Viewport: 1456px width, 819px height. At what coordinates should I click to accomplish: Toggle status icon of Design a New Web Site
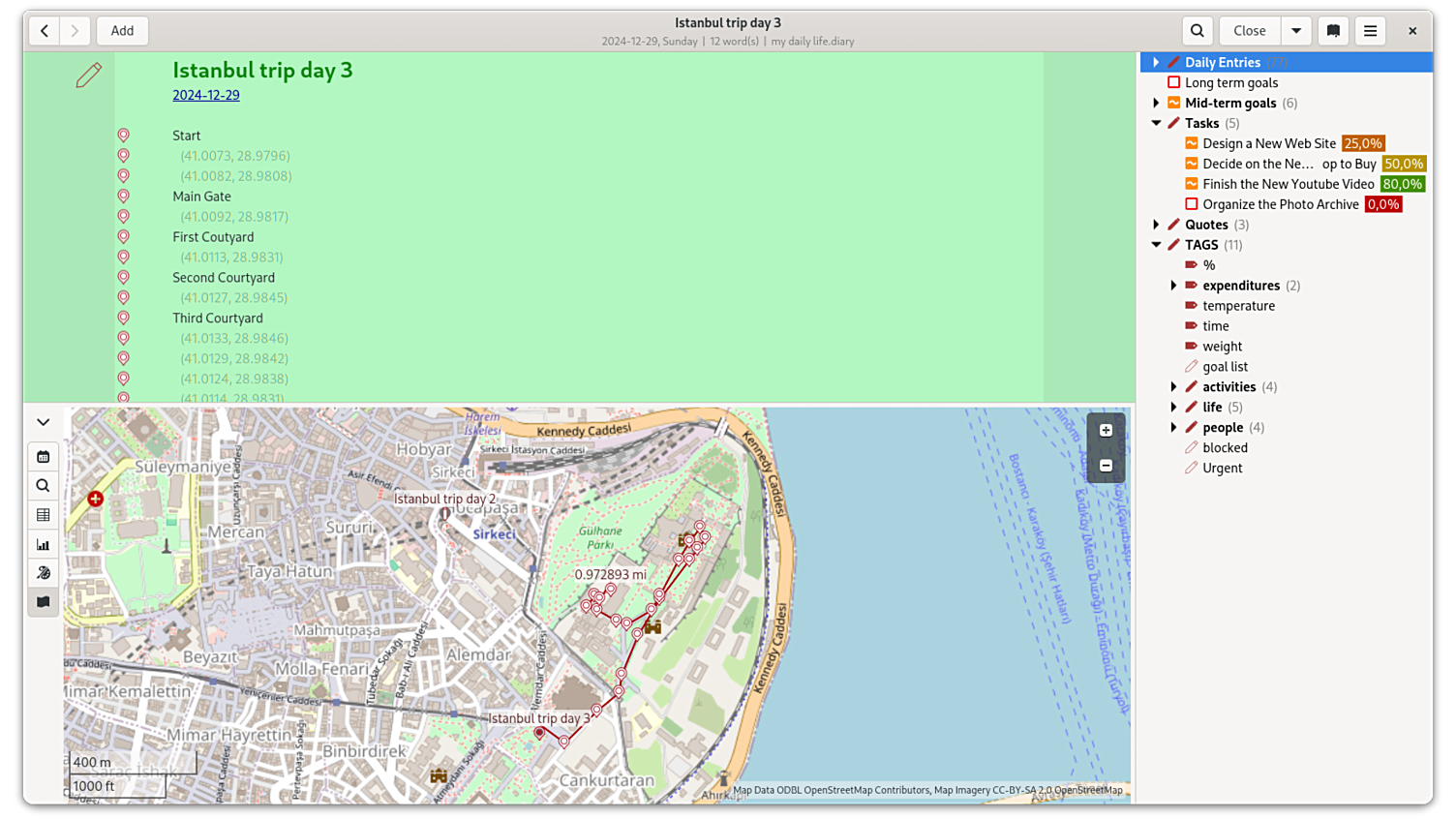click(1192, 143)
